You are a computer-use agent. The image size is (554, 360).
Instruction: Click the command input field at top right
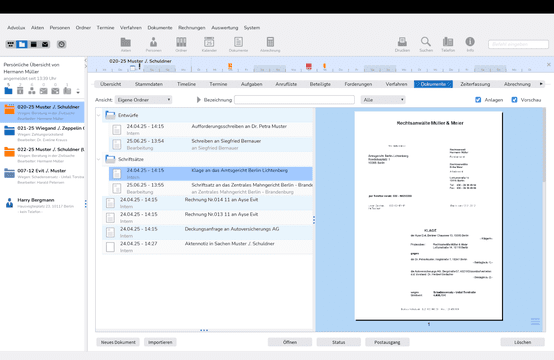click(x=518, y=45)
